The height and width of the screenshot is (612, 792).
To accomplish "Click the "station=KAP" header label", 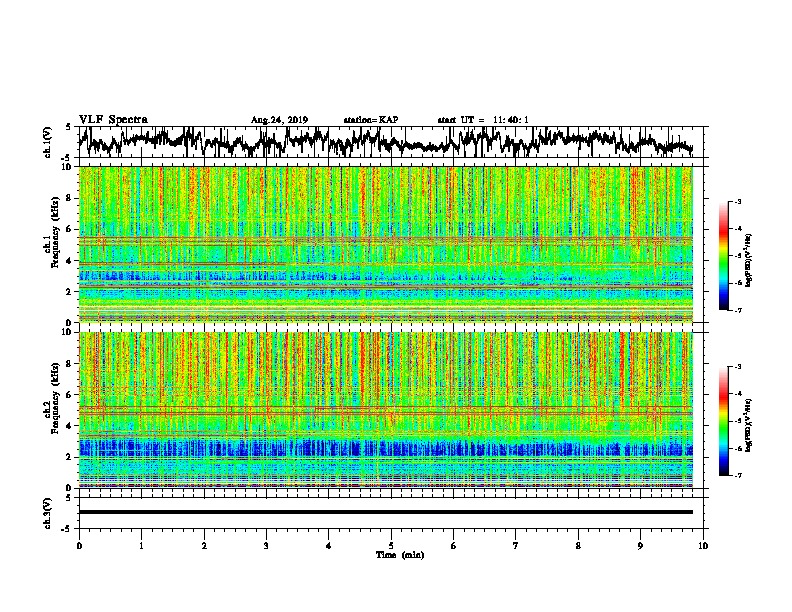I will (371, 120).
